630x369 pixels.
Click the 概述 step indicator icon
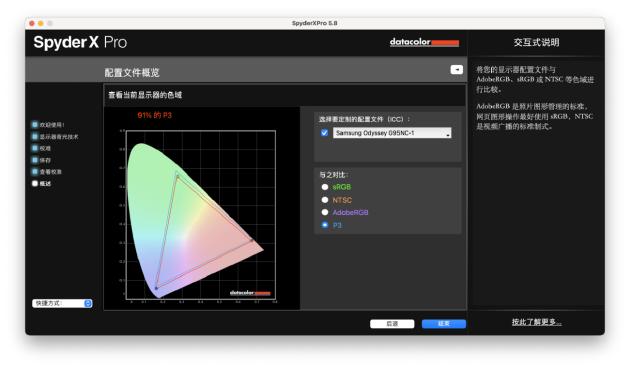point(35,183)
